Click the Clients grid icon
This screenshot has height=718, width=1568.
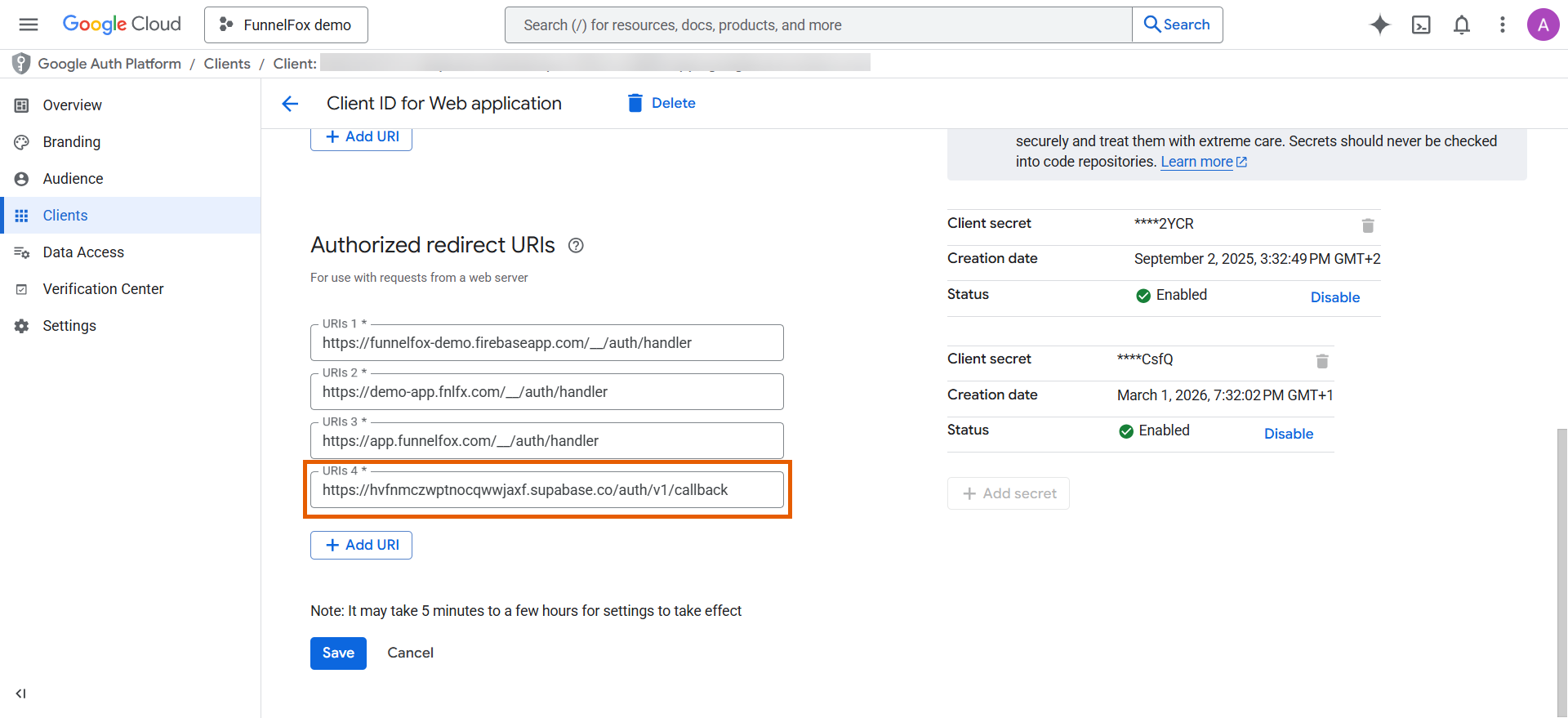click(22, 216)
